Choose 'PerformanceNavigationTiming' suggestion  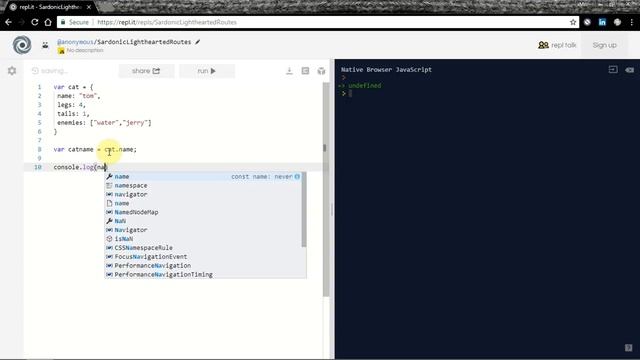(204, 274)
